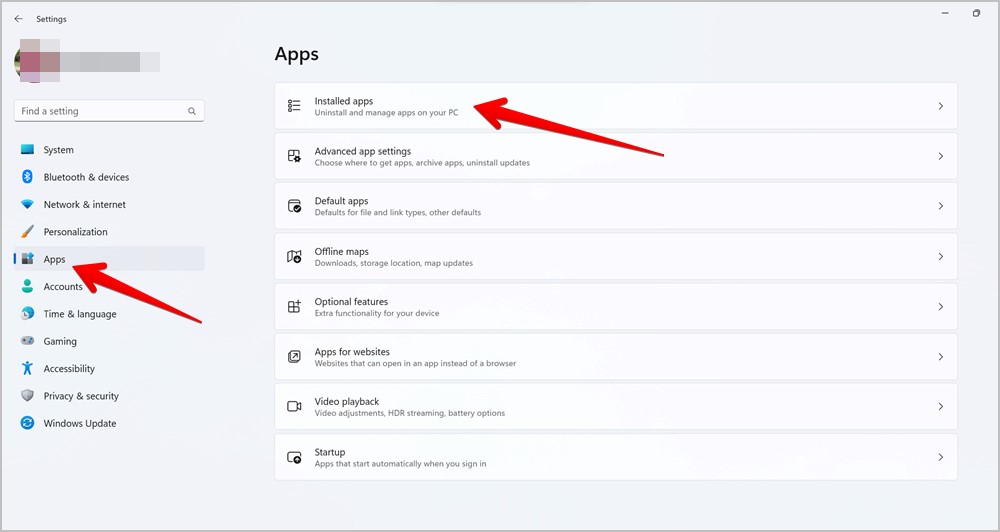Click the Find a setting field
The width and height of the screenshot is (1000, 532).
tap(109, 111)
